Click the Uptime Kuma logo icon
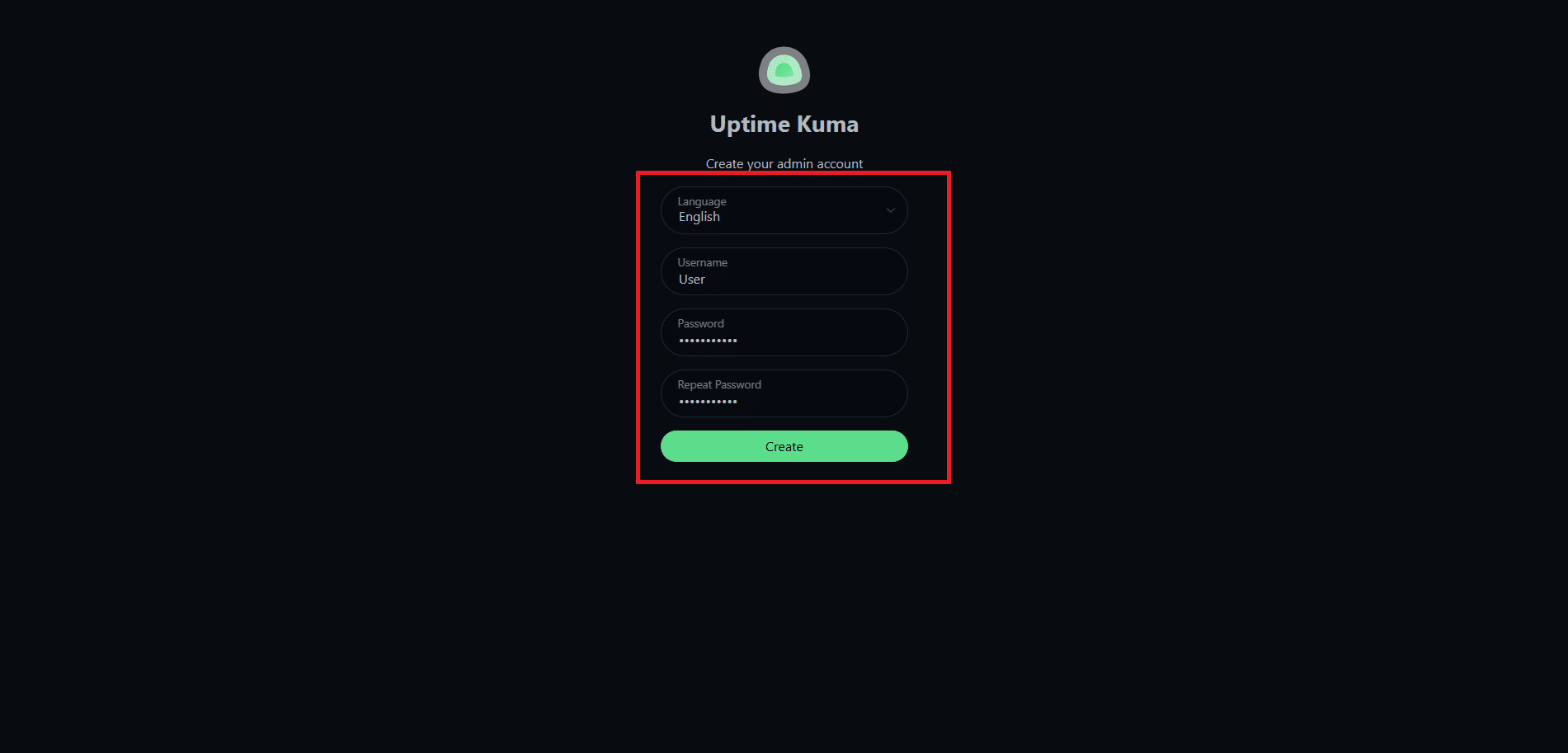 click(784, 70)
